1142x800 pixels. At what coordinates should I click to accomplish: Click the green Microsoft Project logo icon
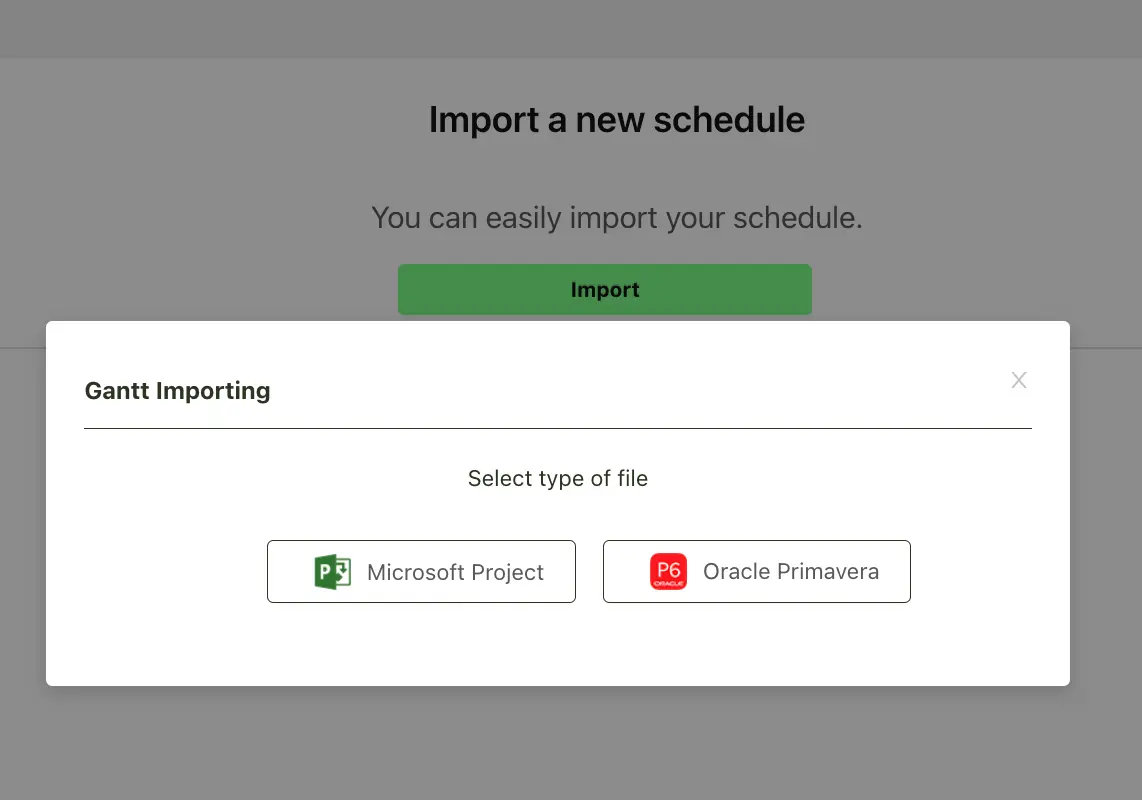pyautogui.click(x=333, y=572)
